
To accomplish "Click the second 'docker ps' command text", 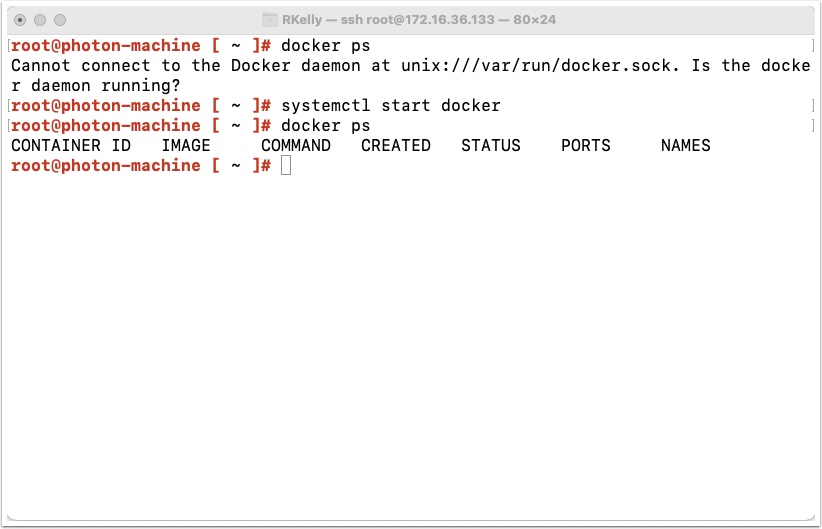I will 326,126.
